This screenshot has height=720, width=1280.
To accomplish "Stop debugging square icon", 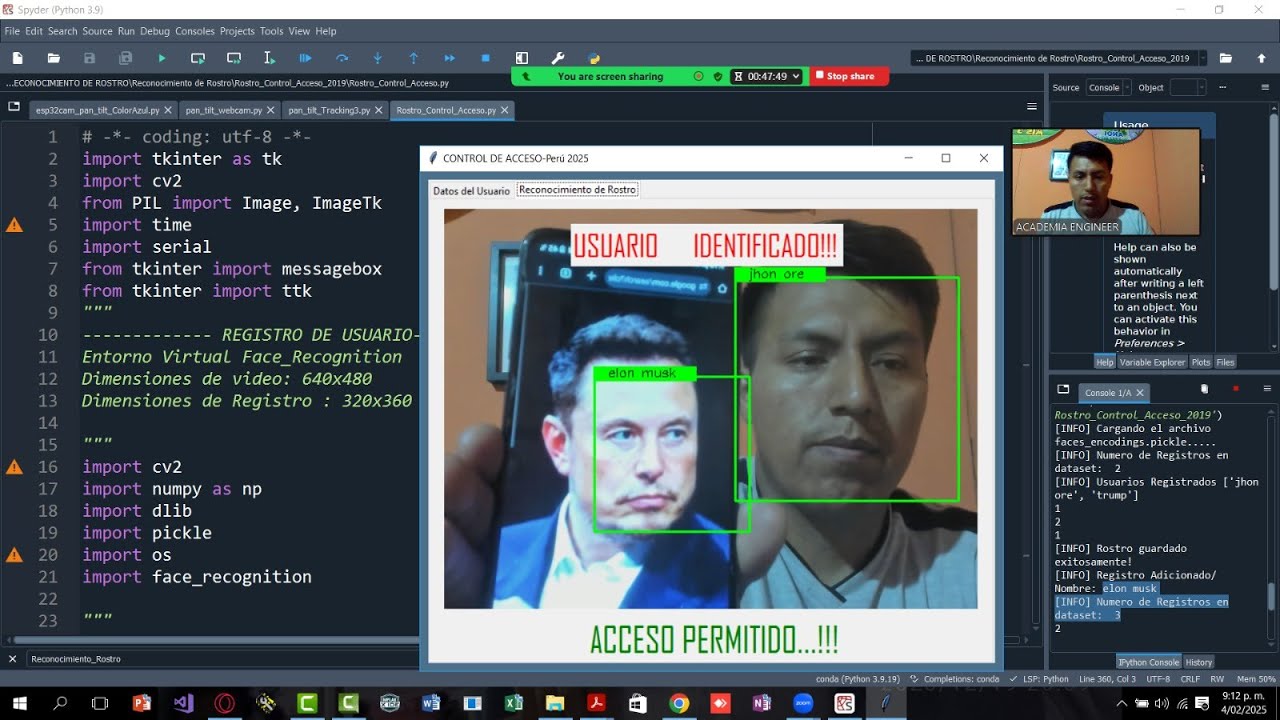I will [486, 58].
